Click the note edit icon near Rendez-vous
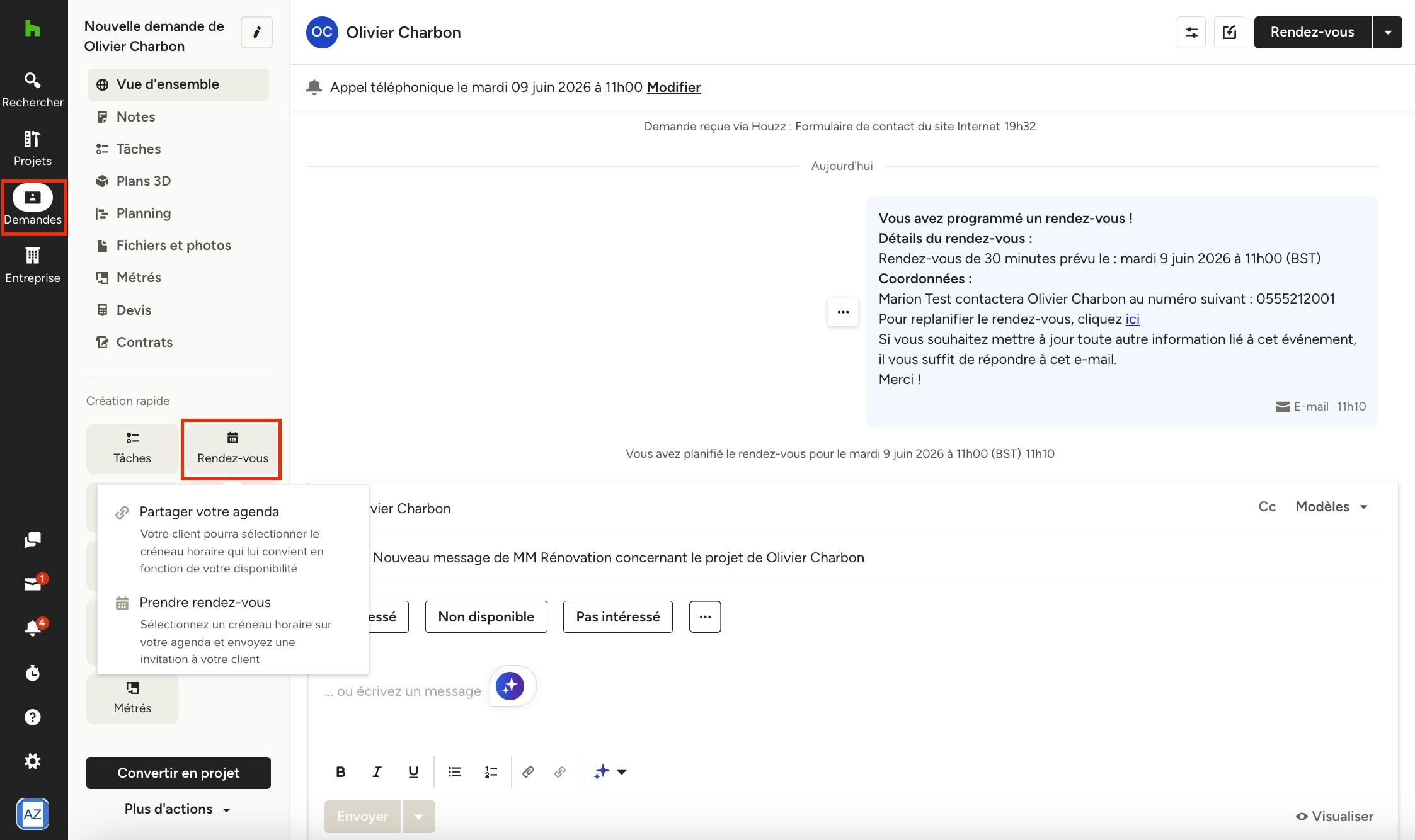Viewport: 1415px width, 840px height. pos(1230,32)
